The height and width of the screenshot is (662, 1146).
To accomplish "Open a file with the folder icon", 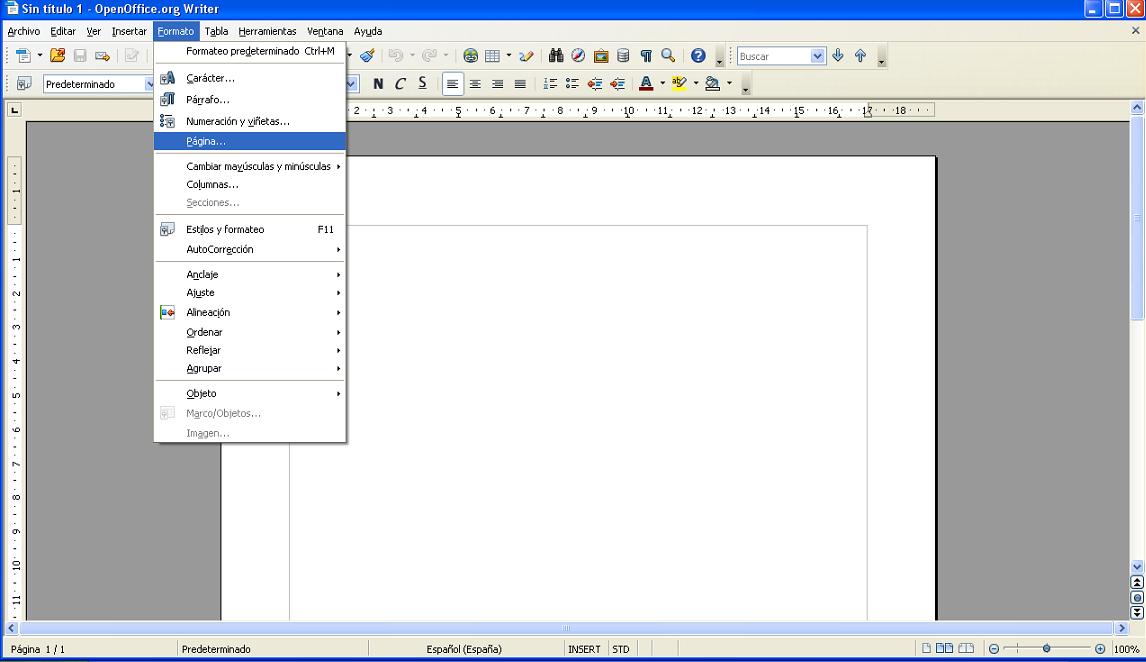I will click(58, 56).
